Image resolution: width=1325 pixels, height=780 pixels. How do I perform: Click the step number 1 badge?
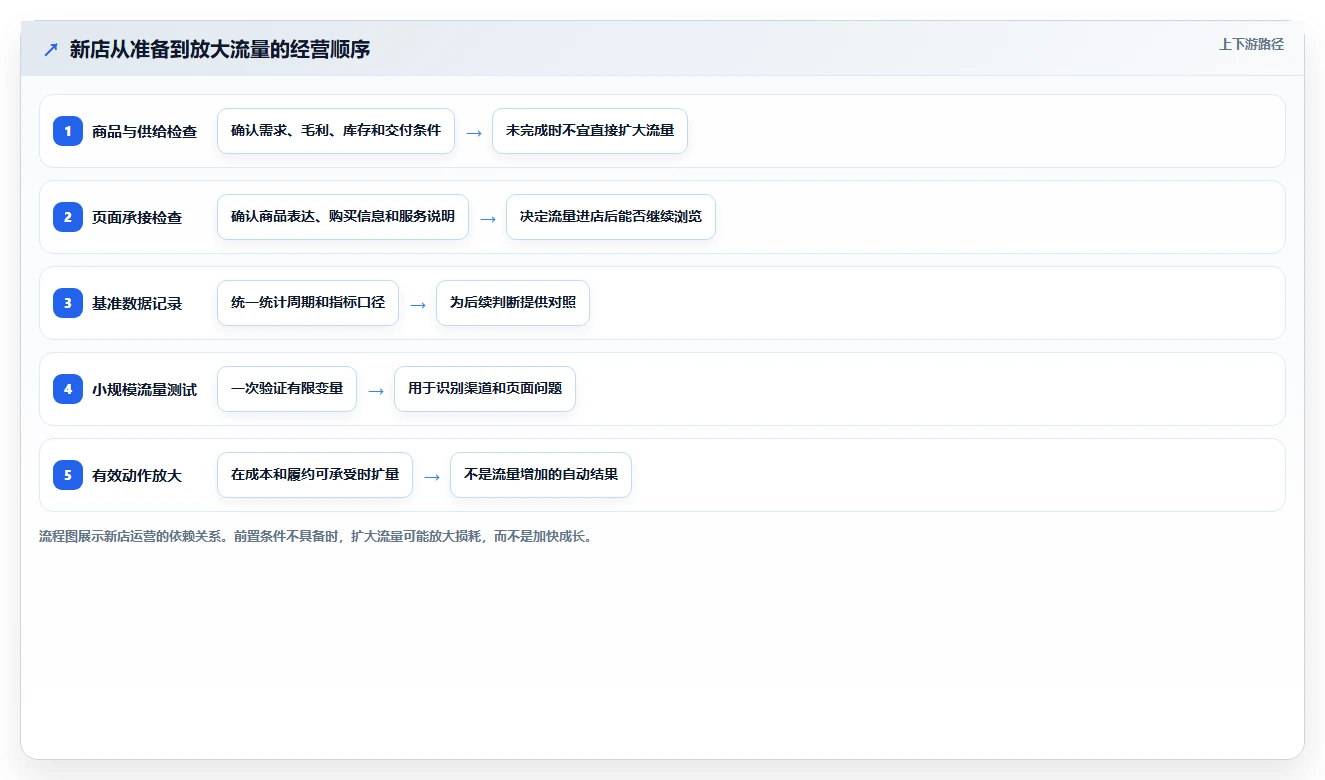point(68,131)
